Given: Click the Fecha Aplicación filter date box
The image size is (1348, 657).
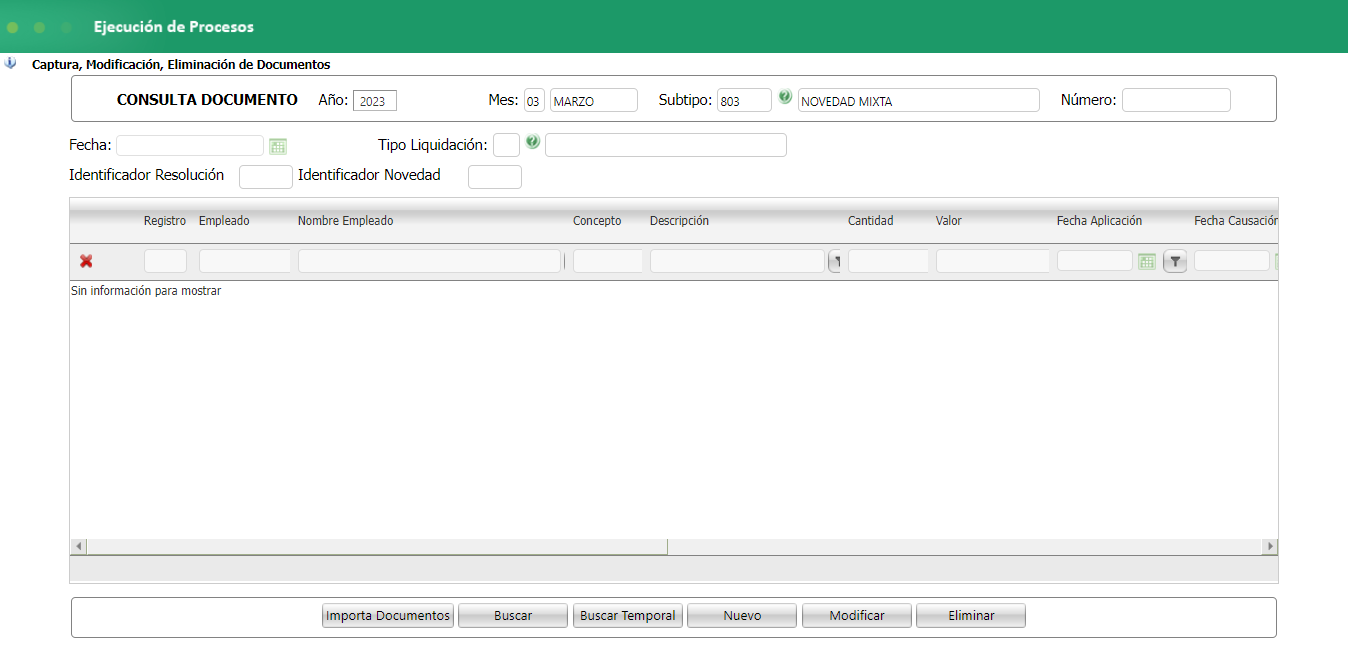Looking at the screenshot, I should (x=1095, y=261).
